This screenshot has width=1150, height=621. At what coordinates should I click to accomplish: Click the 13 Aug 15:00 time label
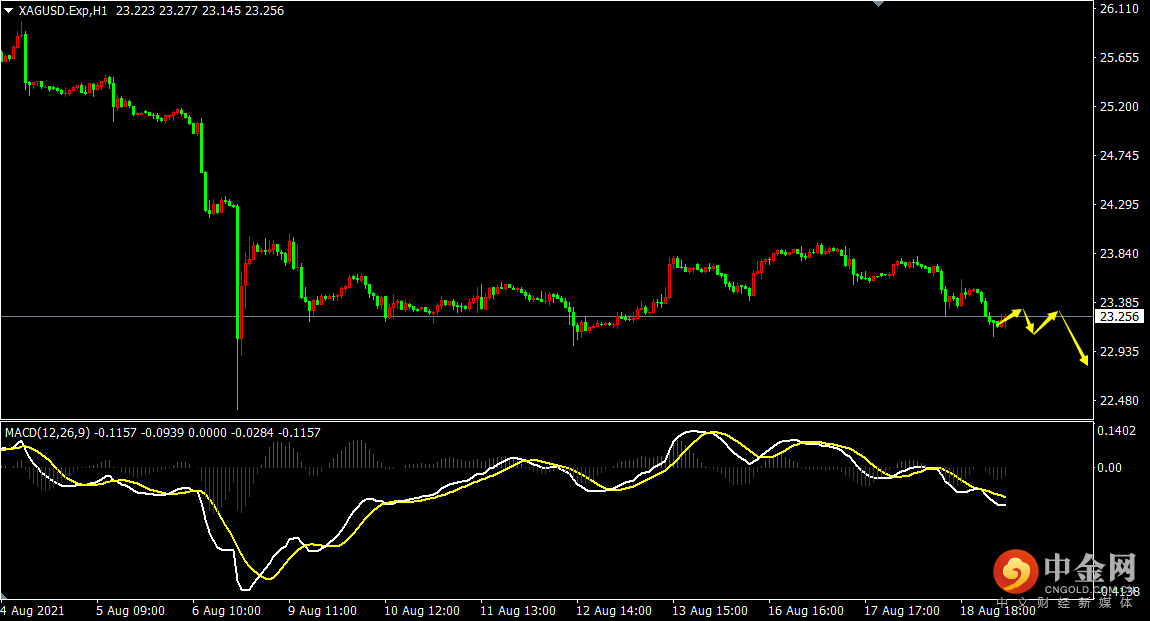pos(710,611)
